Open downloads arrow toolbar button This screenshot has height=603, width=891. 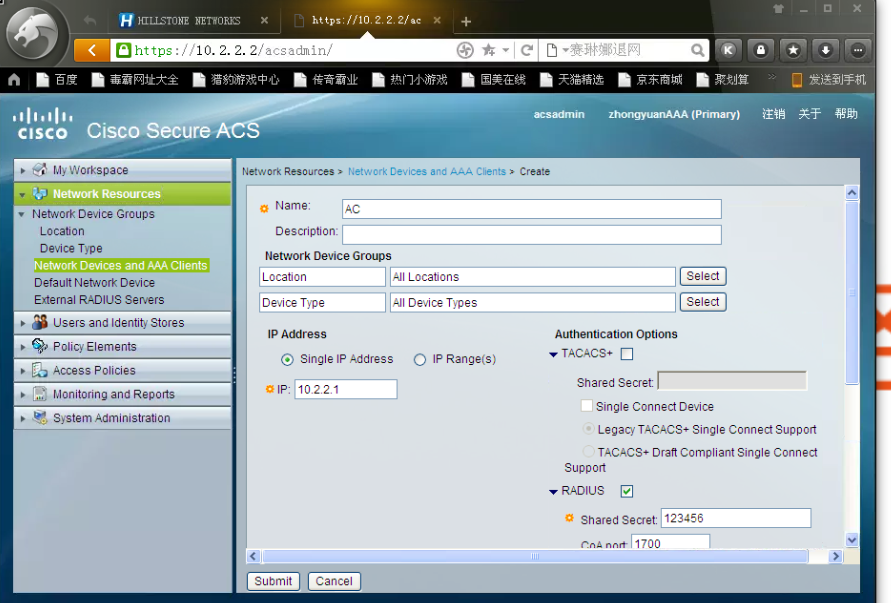coord(825,50)
